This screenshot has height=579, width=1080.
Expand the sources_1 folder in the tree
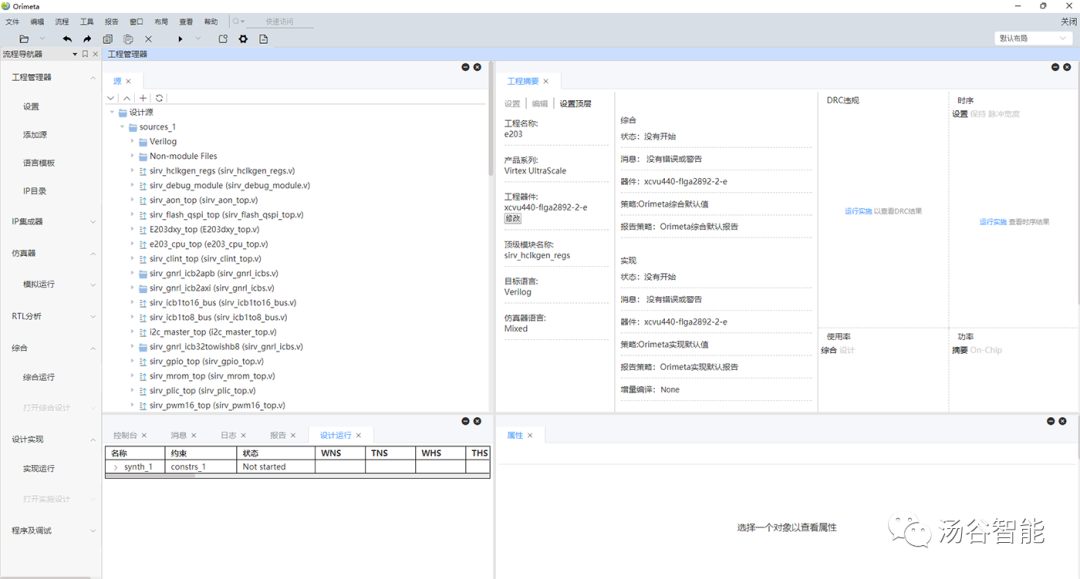click(x=123, y=127)
